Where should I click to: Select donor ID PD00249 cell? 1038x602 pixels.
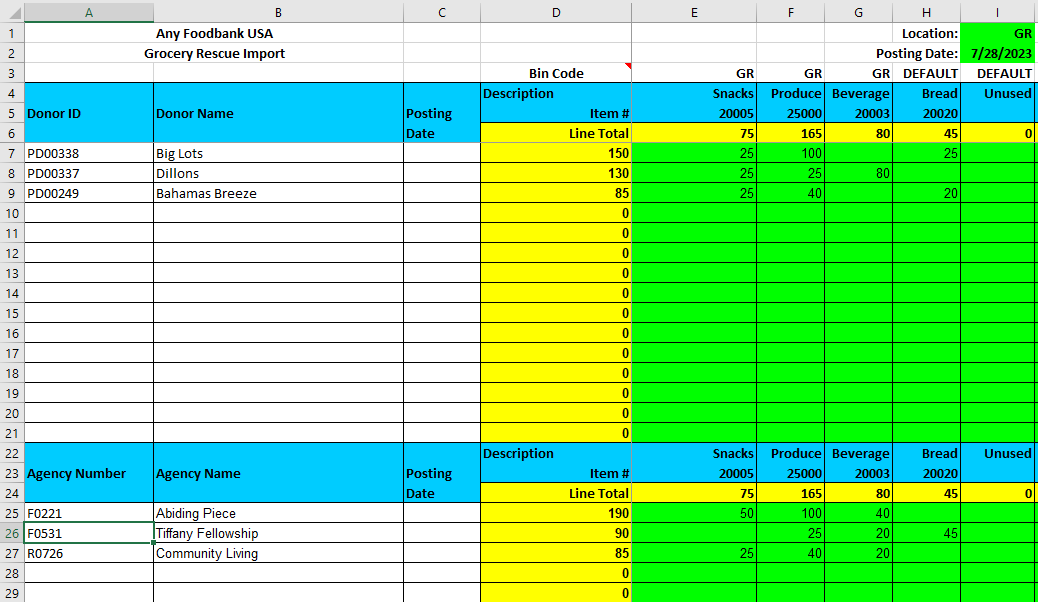coord(88,193)
